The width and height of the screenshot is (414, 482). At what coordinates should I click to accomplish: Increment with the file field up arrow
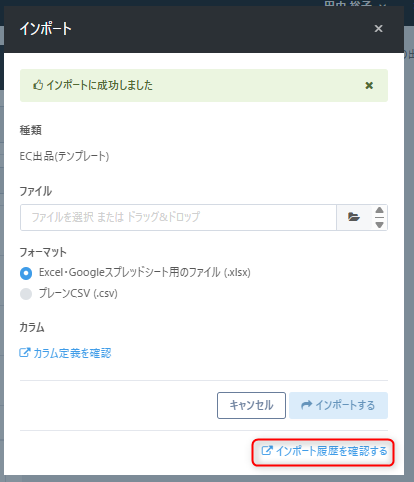point(379,210)
